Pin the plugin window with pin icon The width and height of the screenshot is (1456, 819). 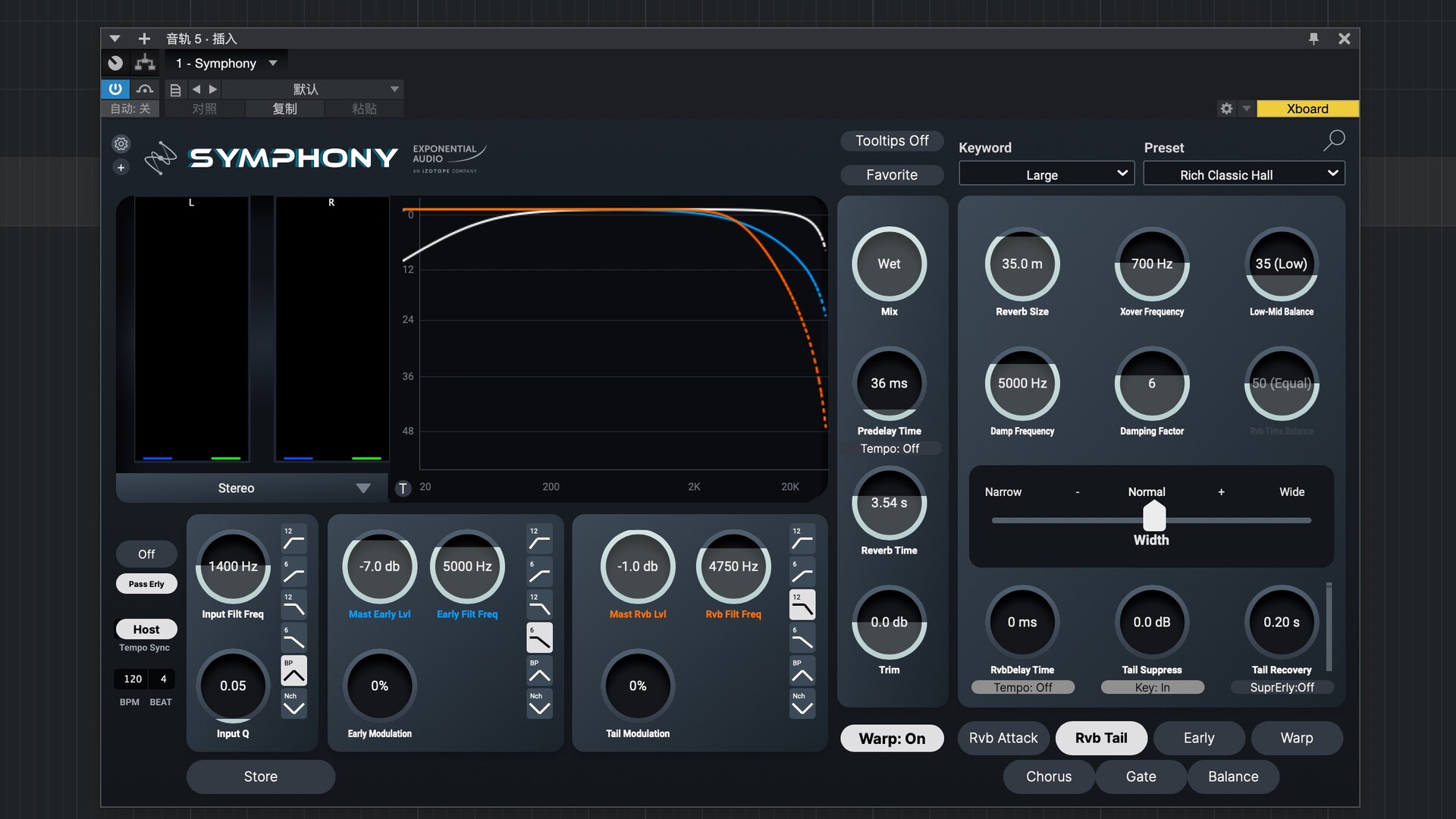pyautogui.click(x=1313, y=39)
